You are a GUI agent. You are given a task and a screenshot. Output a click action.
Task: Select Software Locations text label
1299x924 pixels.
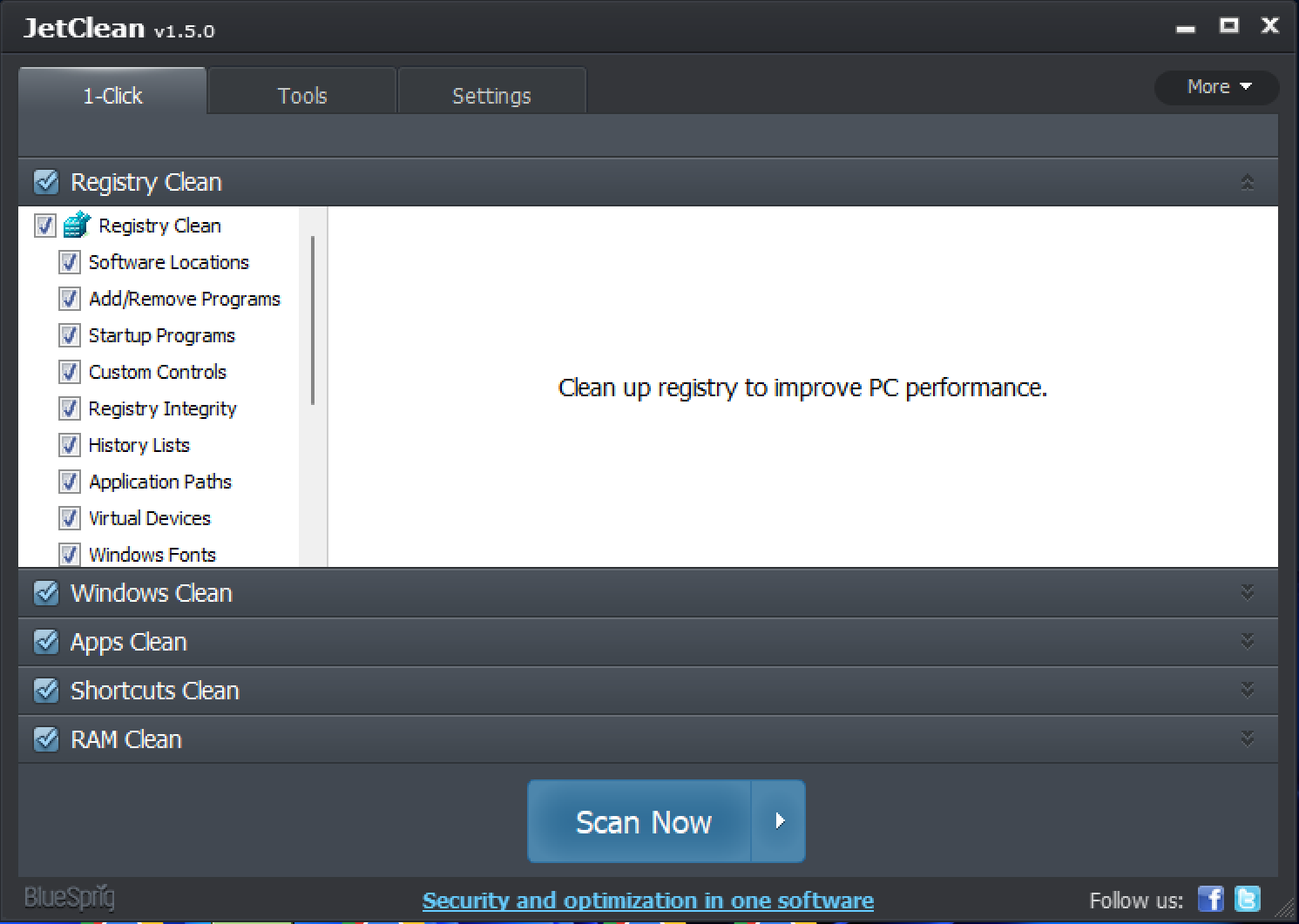pyautogui.click(x=169, y=262)
